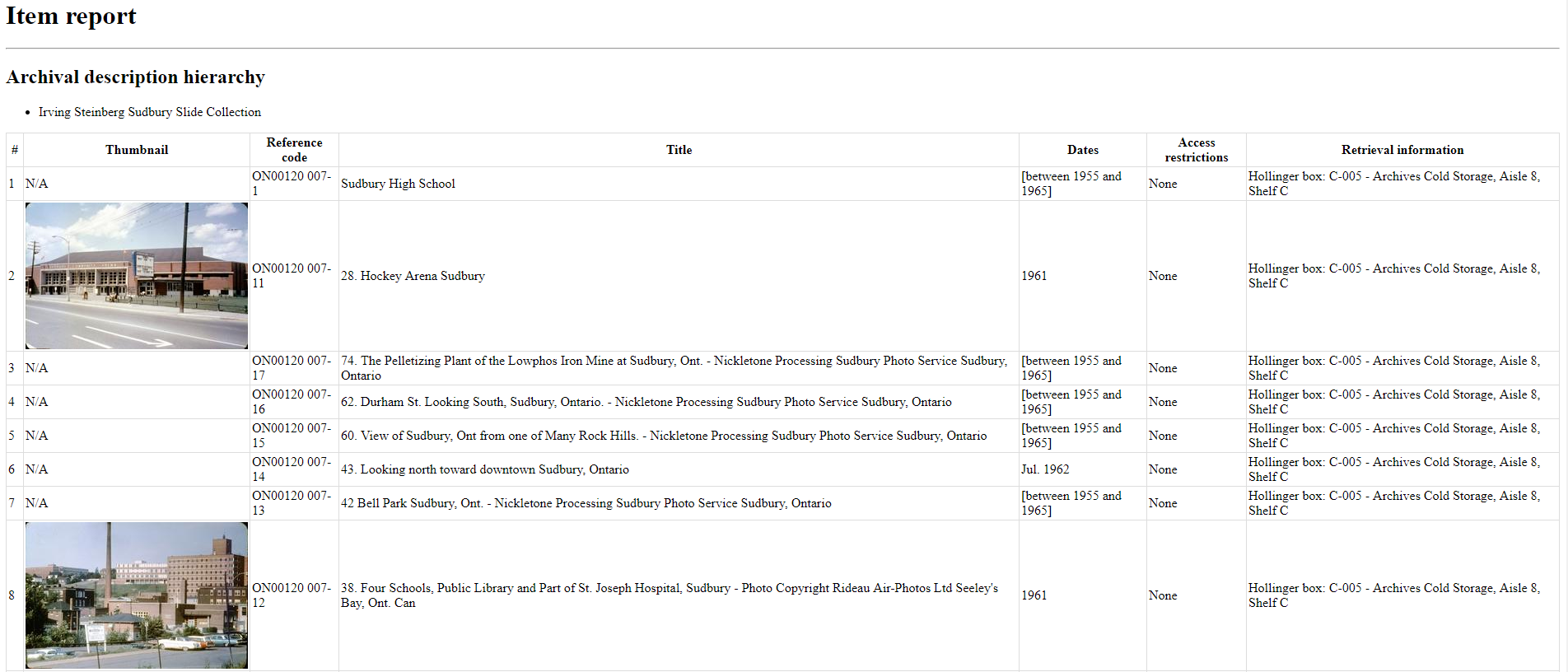Click the Reference code column header
Viewport: 1568px width, 672px height.
coord(294,150)
